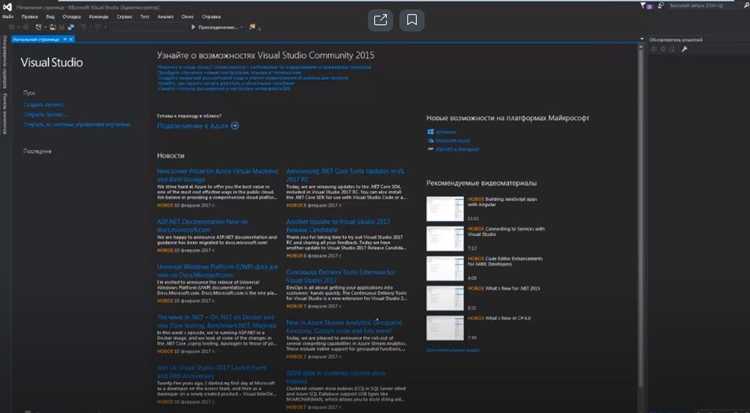Click the notifications flag icon in title bar

pos(642,5)
